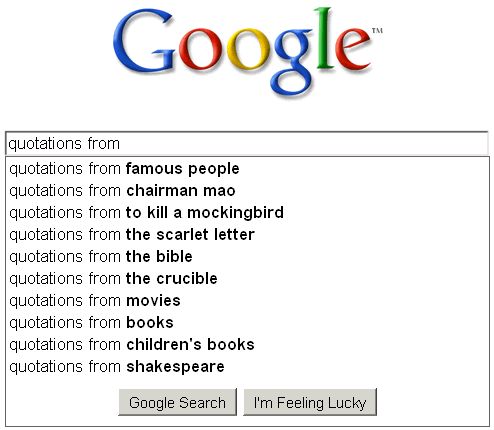
Task: Select "quotations from the crucible" suggestion
Action: [x=247, y=279]
